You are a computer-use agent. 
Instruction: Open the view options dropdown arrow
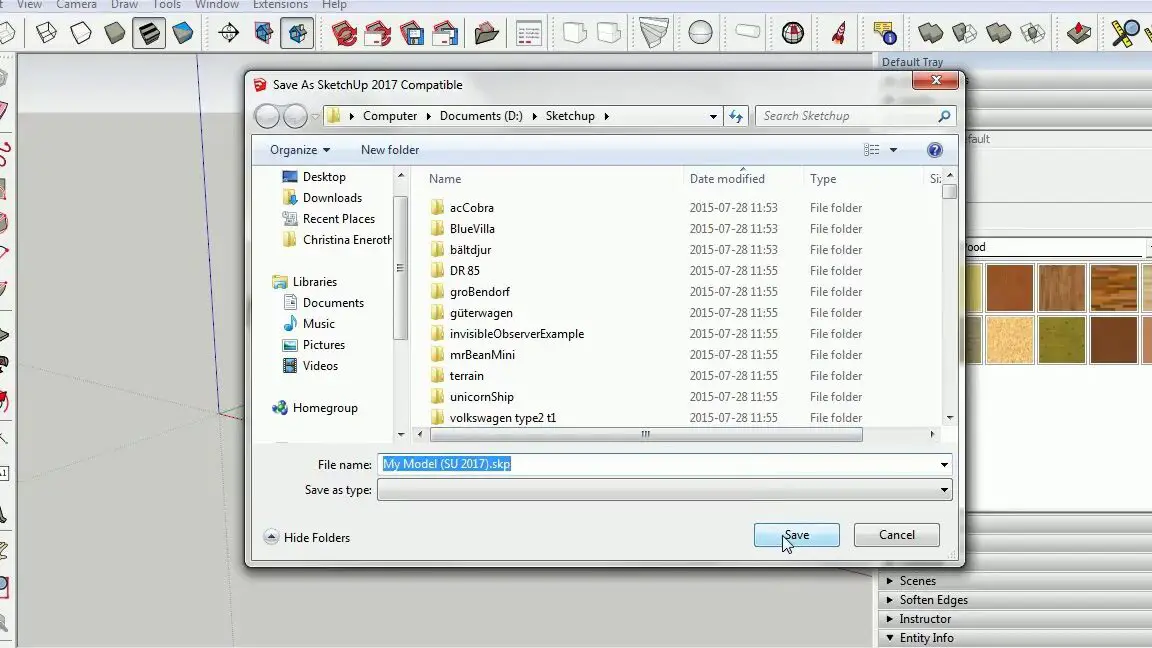tap(893, 150)
